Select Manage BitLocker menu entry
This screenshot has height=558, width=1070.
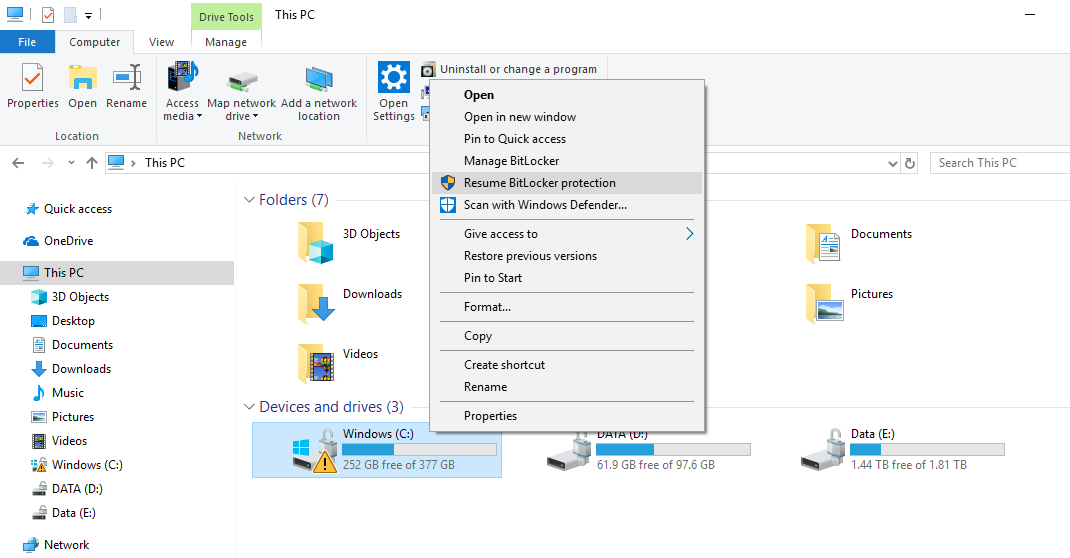pos(567,161)
